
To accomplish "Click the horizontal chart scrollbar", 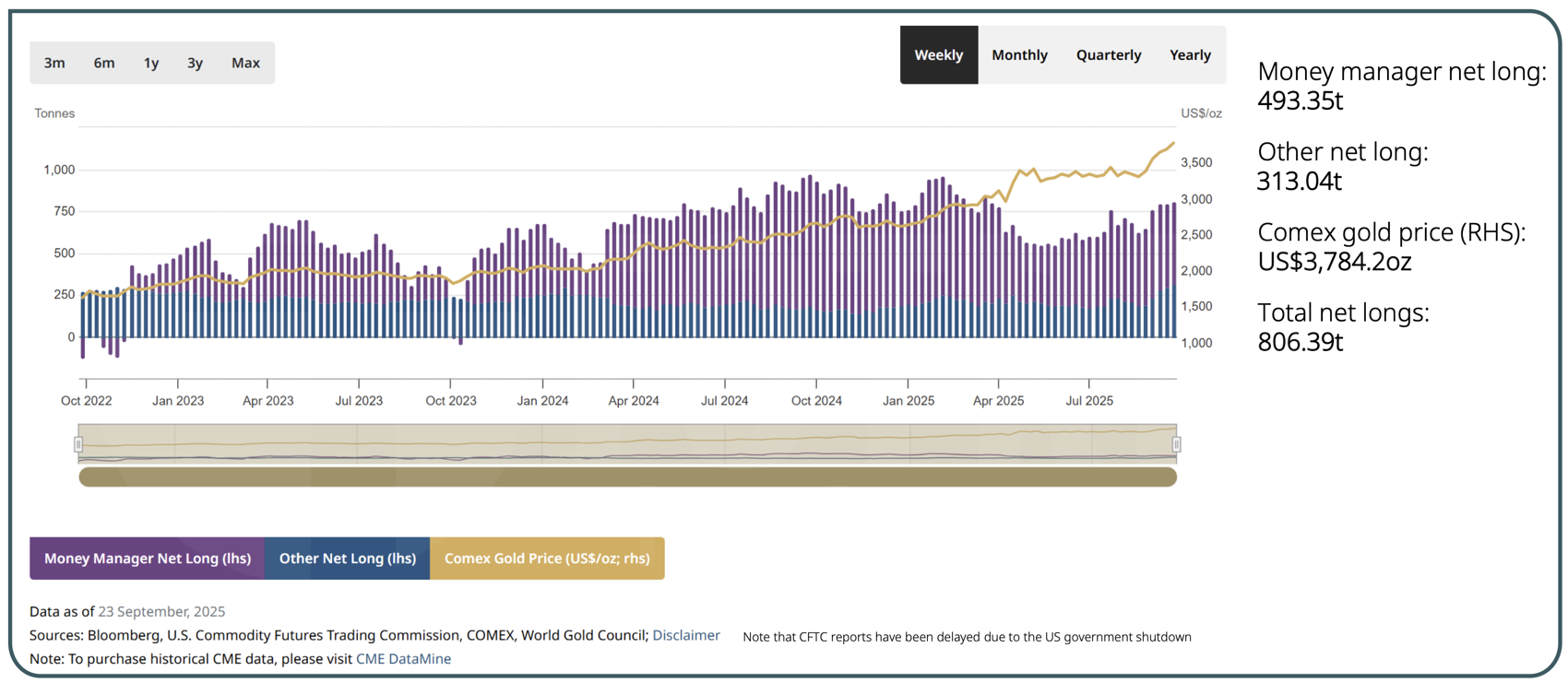I will 627,477.
